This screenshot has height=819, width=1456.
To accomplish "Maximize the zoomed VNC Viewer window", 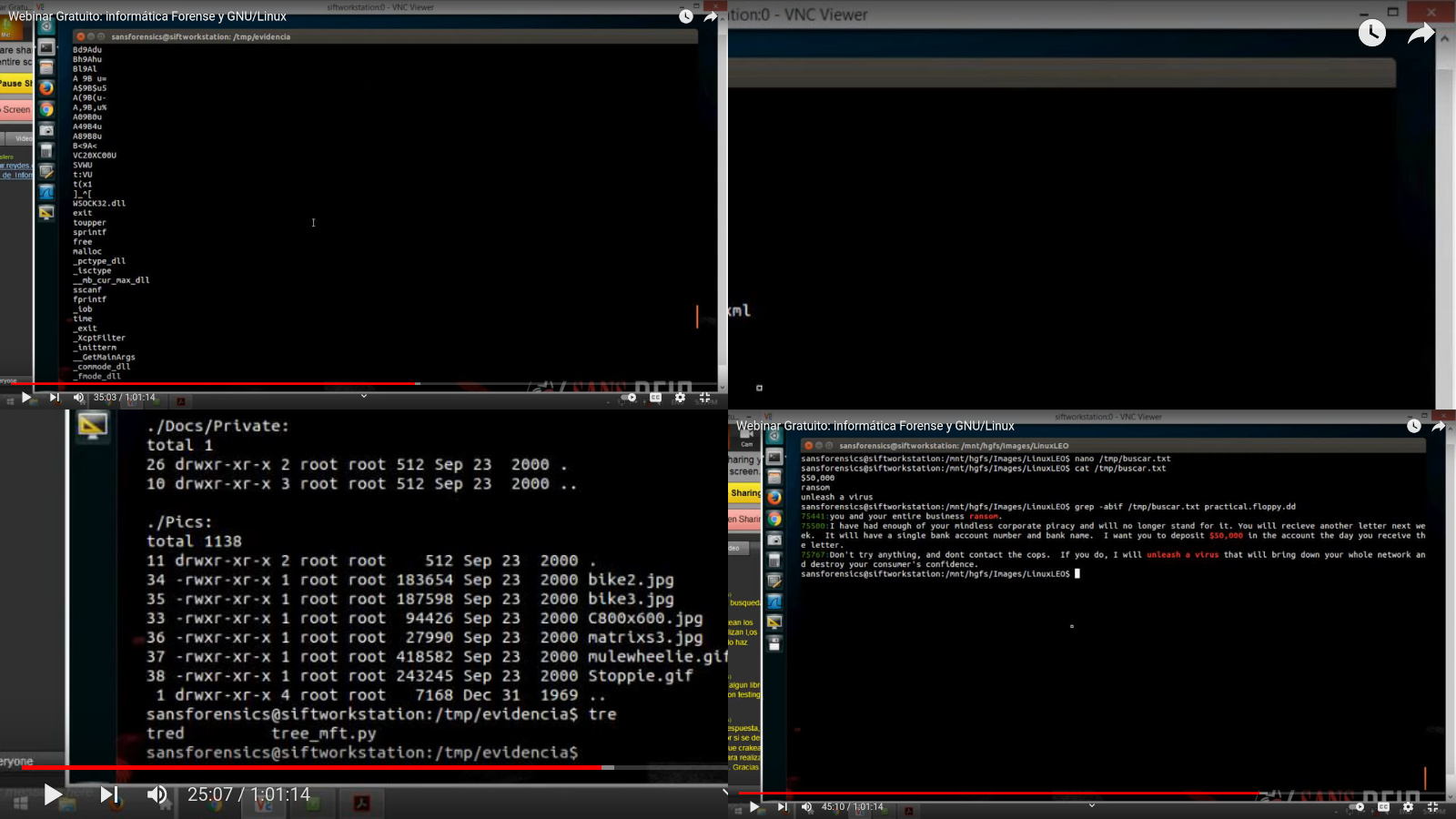I will 1392,12.
